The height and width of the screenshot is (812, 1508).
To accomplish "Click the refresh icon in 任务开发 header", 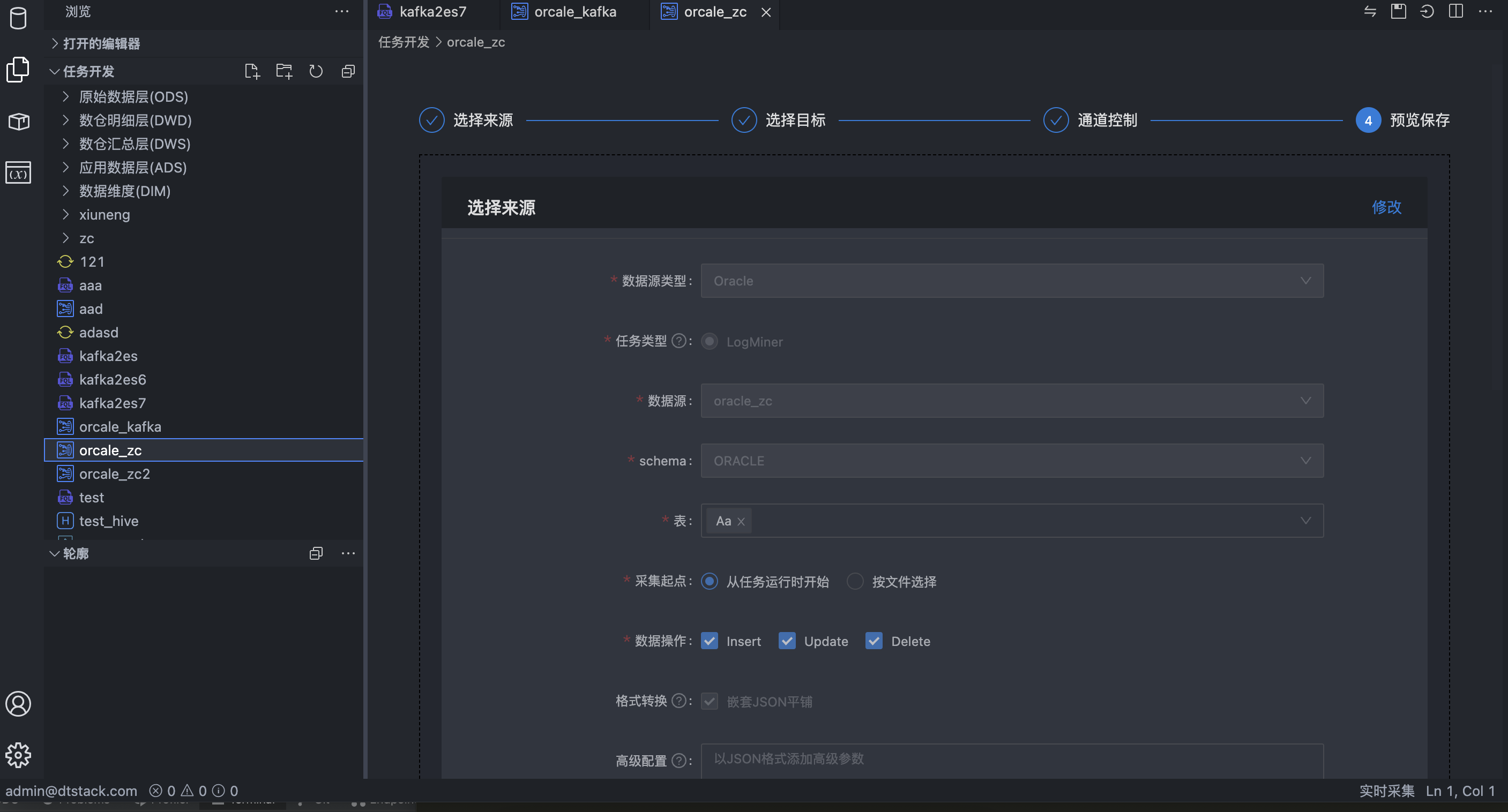I will (316, 71).
